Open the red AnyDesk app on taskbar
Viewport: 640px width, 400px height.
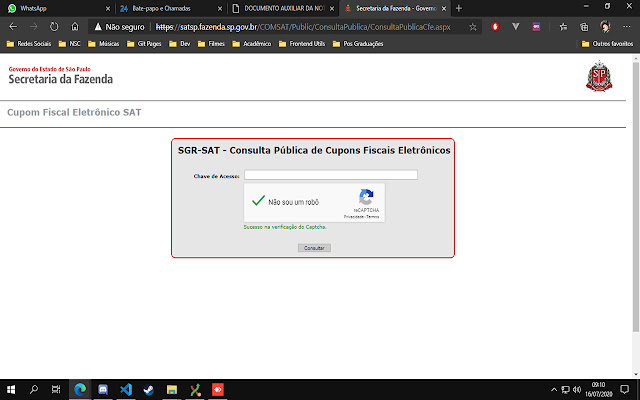[218, 389]
